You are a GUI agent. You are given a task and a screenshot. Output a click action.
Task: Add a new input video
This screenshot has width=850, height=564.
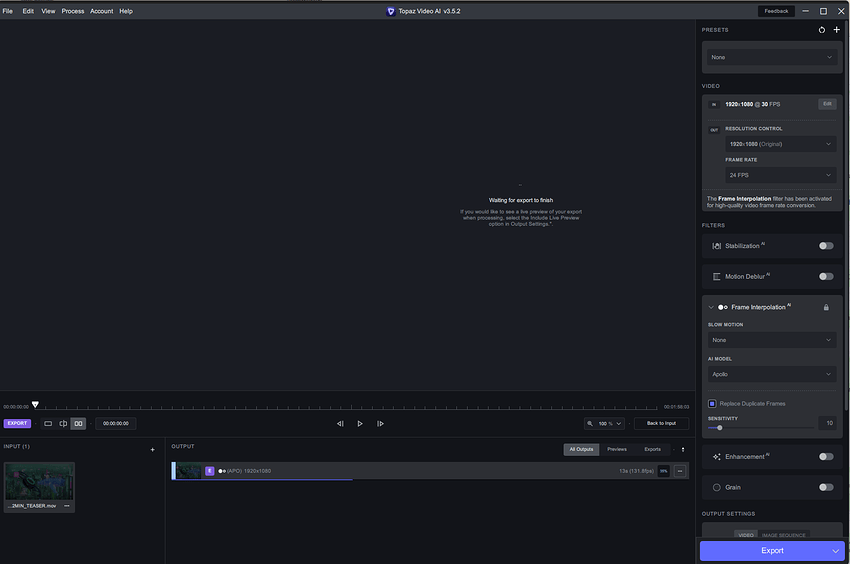pos(152,450)
